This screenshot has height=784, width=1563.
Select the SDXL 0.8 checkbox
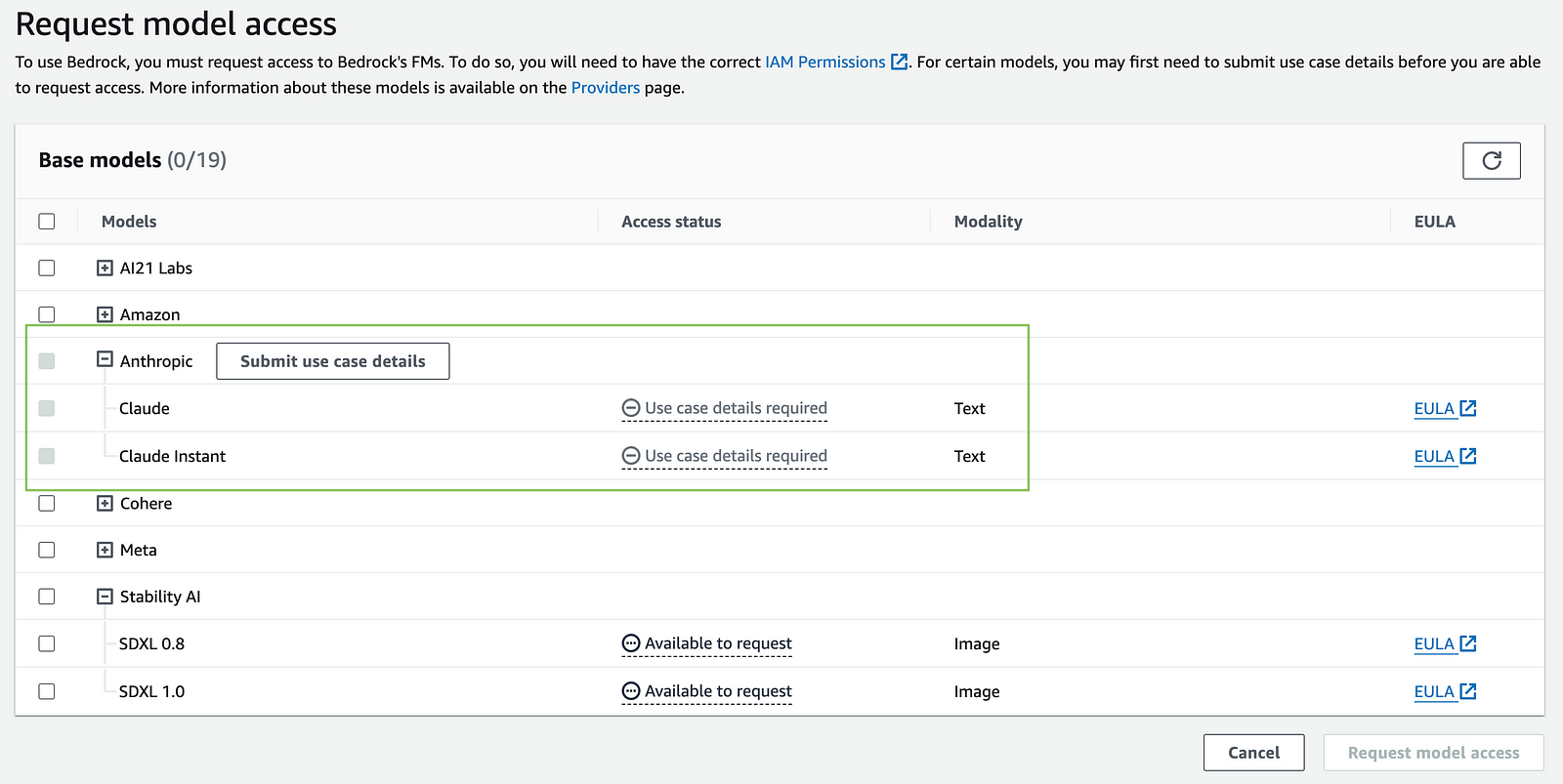tap(47, 643)
